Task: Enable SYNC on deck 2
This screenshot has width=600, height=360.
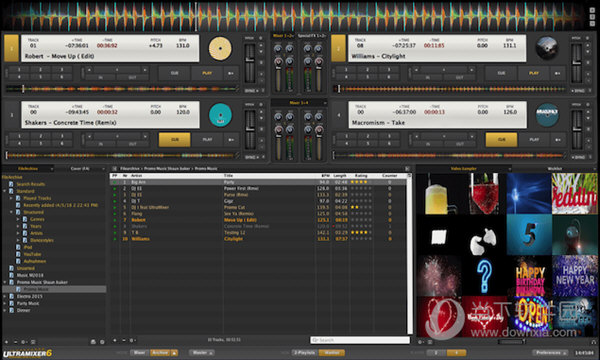Action: click(x=577, y=91)
